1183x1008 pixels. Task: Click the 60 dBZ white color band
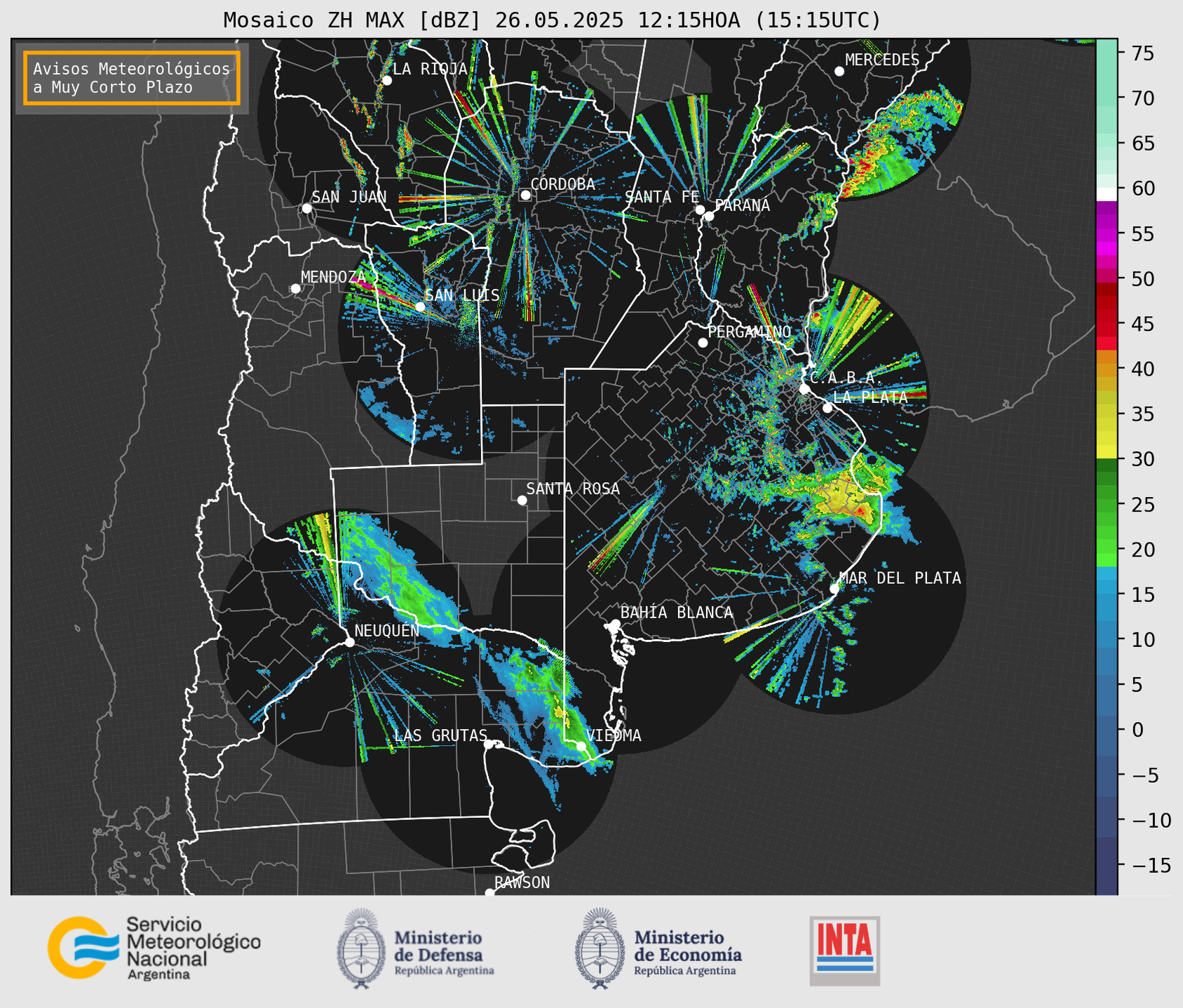[x=1106, y=194]
